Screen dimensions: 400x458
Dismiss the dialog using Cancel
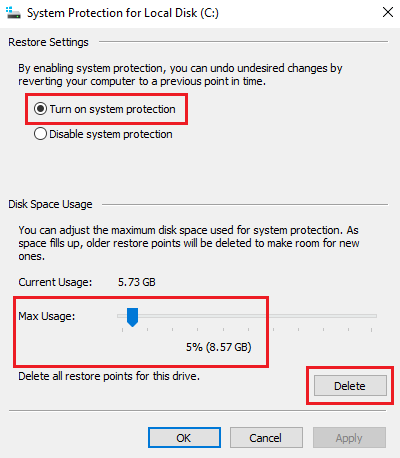tap(266, 437)
